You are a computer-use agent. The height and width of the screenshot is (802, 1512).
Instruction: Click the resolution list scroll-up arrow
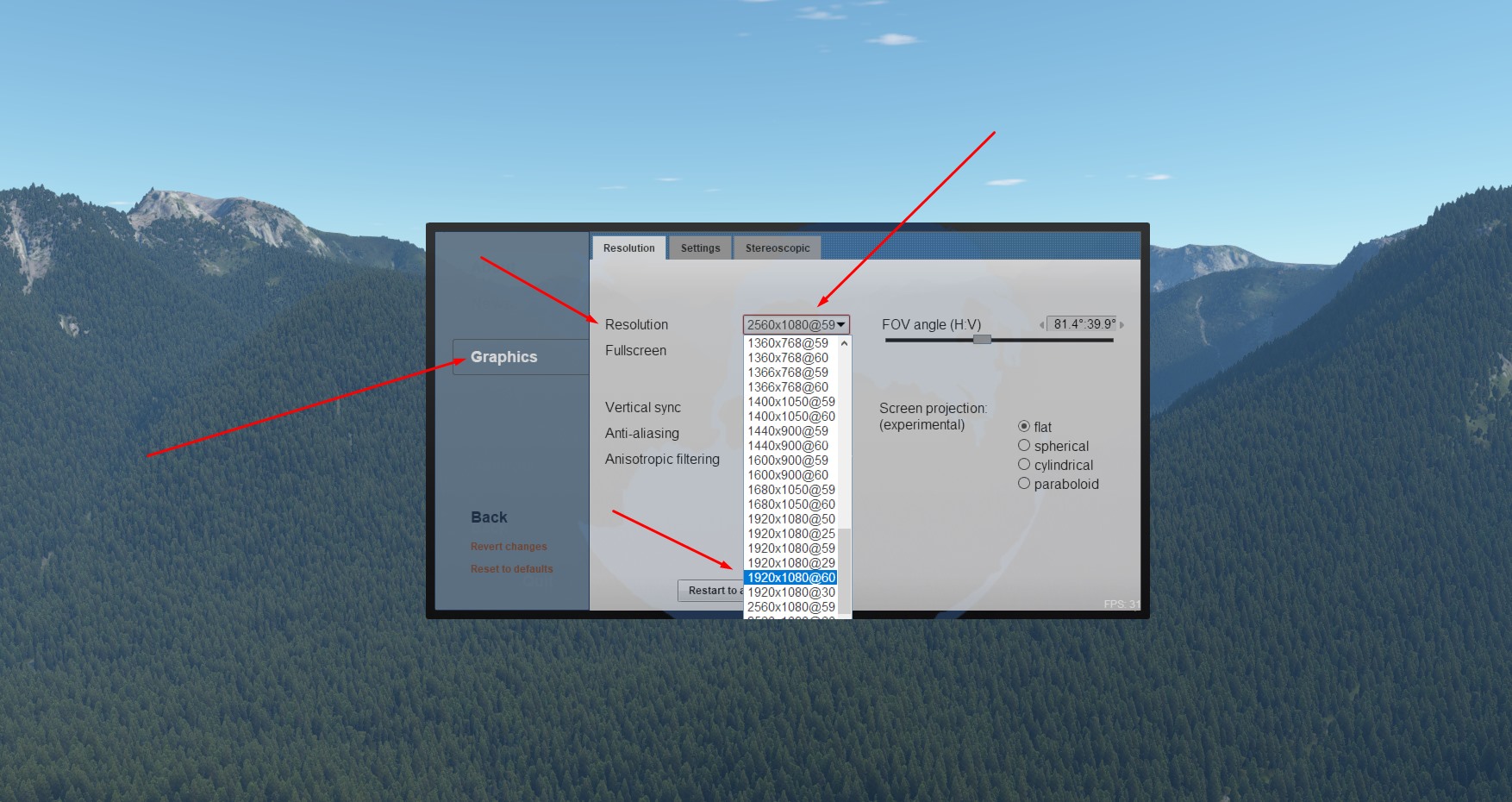[x=845, y=343]
